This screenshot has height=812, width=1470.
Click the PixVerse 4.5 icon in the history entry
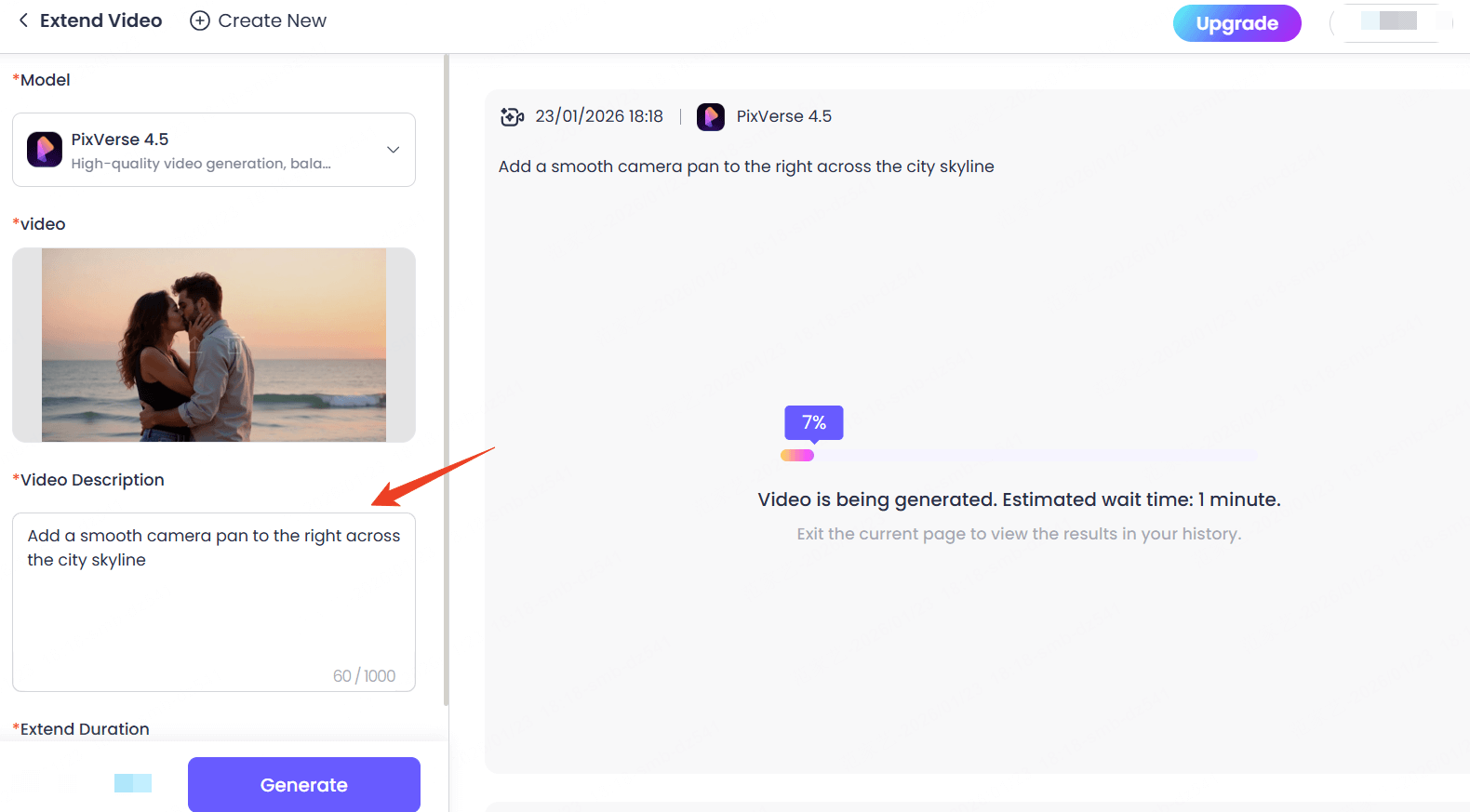(711, 117)
